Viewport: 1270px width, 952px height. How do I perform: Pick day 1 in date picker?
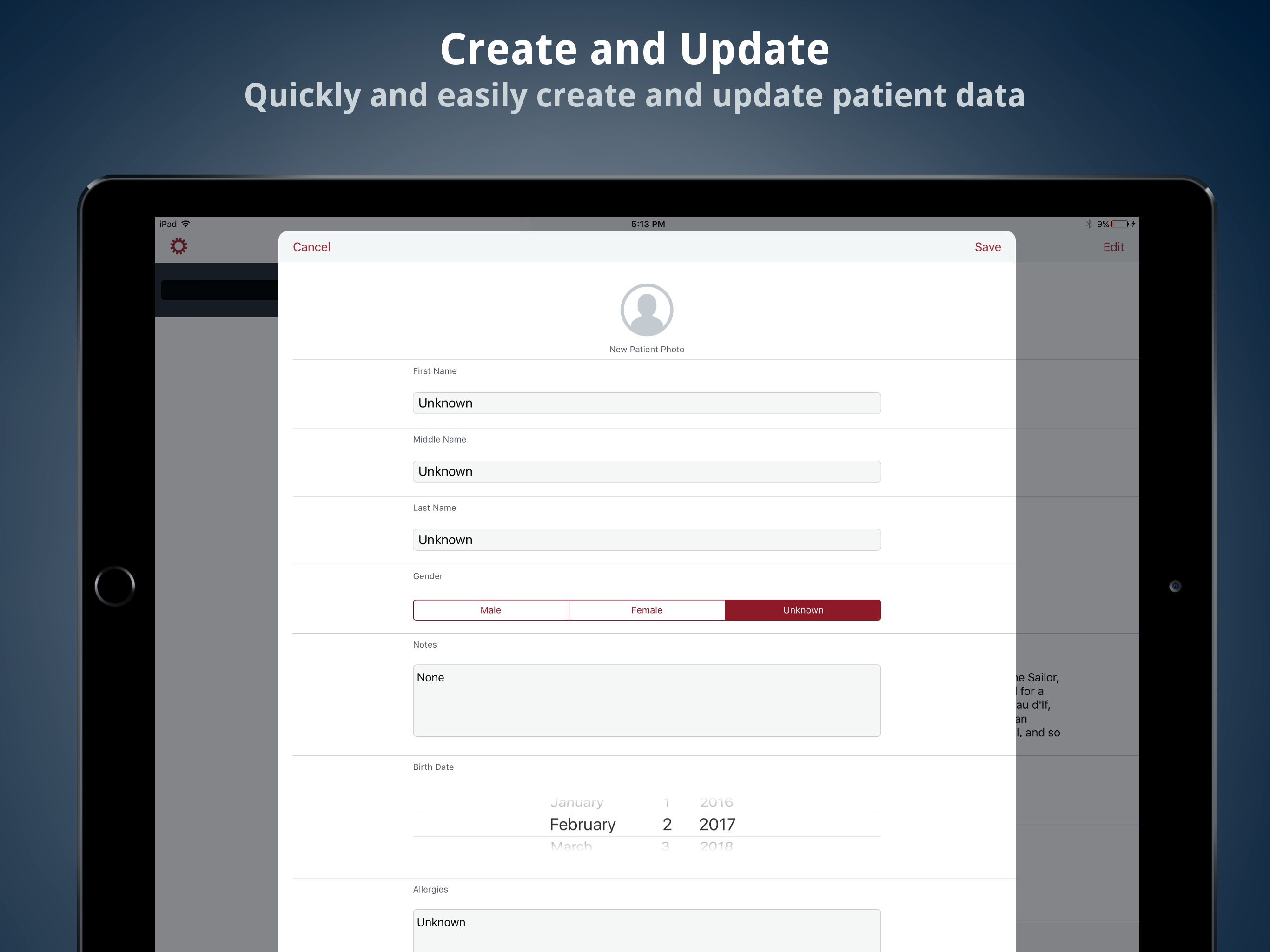[666, 802]
